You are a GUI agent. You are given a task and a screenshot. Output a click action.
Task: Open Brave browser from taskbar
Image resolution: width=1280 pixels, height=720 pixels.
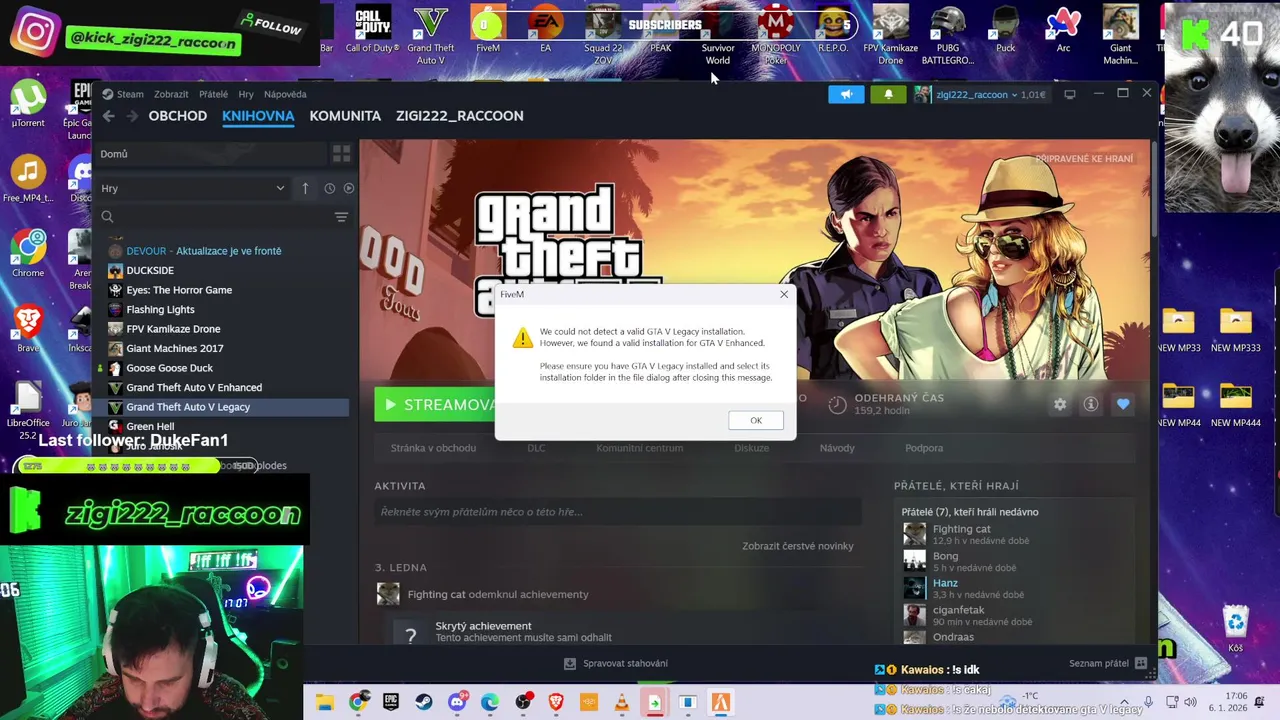click(x=555, y=703)
